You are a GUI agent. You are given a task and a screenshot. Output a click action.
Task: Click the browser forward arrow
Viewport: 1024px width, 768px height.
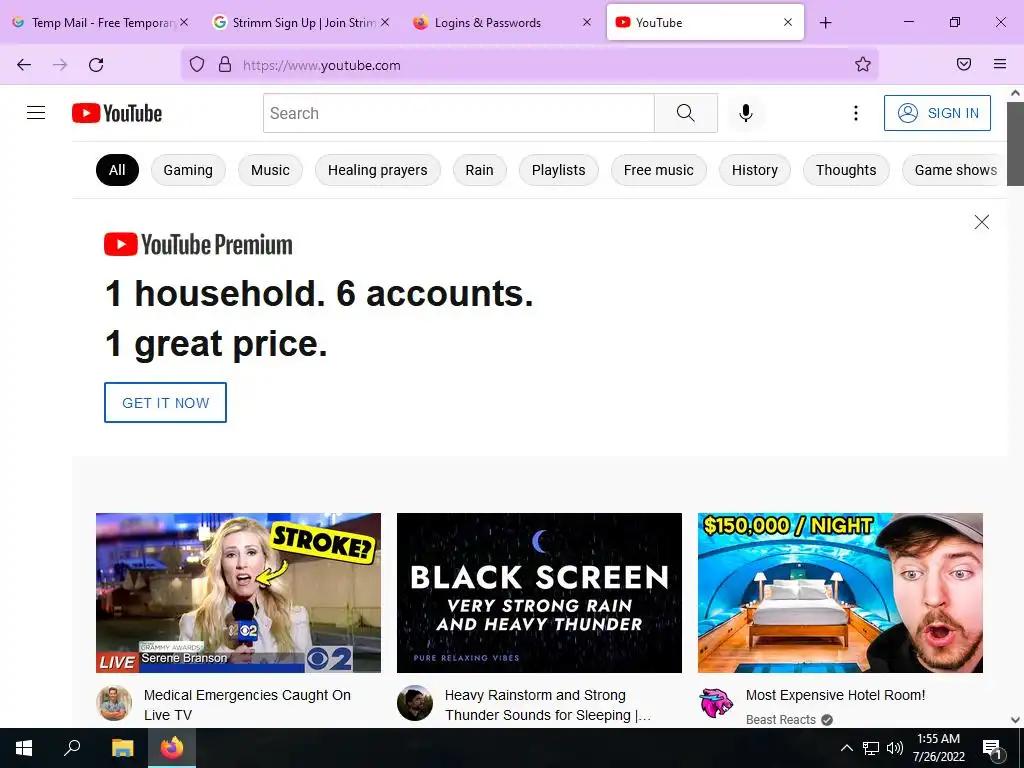tap(60, 65)
